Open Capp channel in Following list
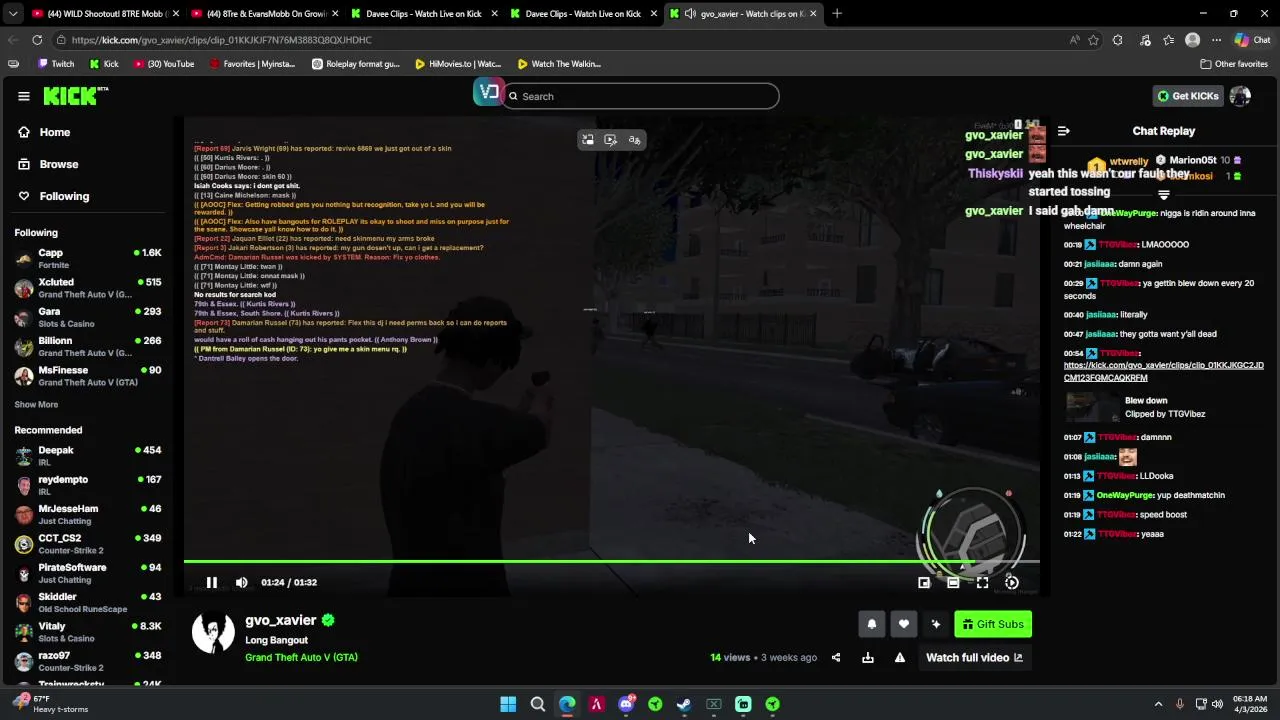 (88, 258)
